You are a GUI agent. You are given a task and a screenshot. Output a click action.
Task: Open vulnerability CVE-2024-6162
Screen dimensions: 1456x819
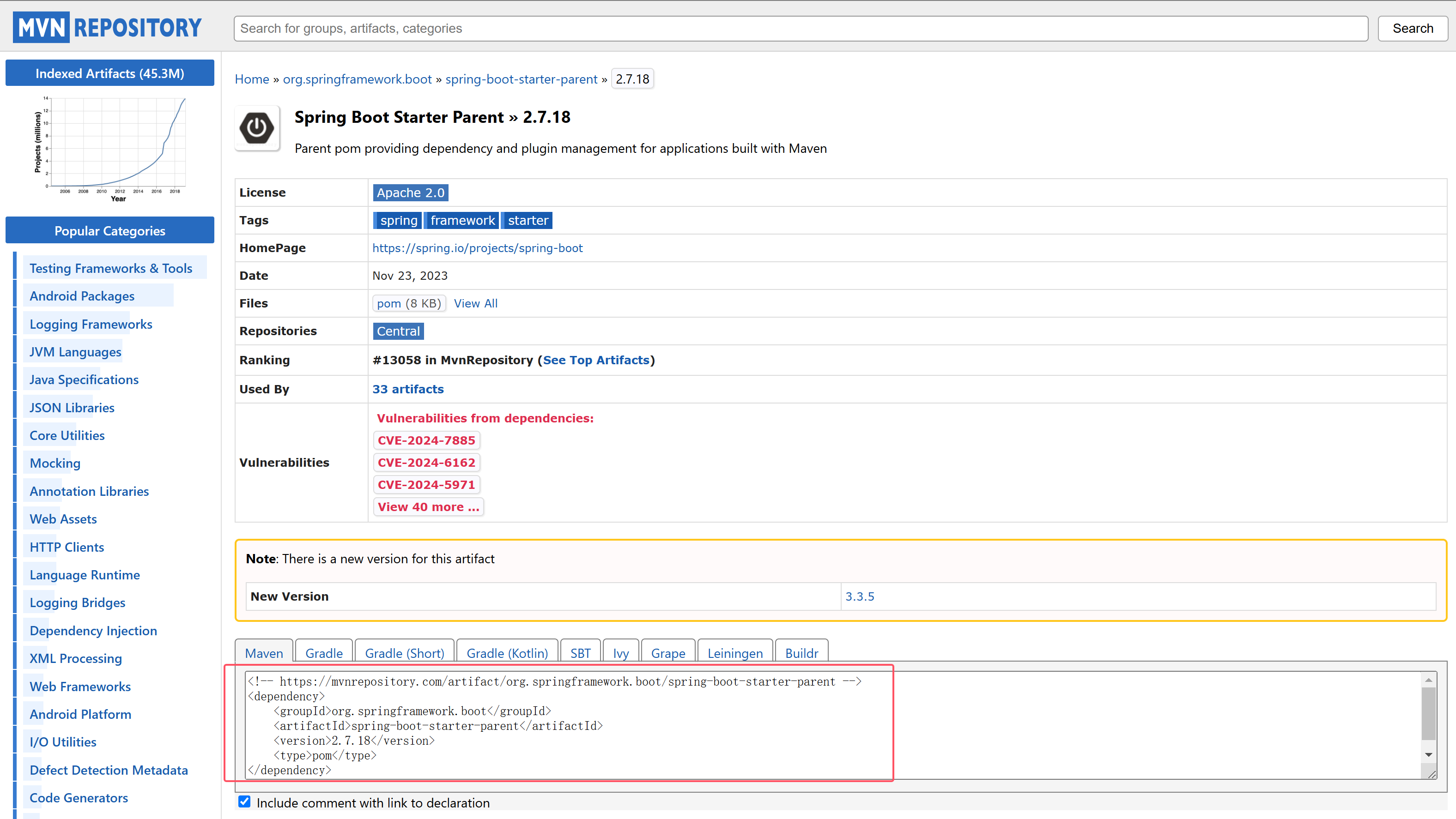[426, 462]
